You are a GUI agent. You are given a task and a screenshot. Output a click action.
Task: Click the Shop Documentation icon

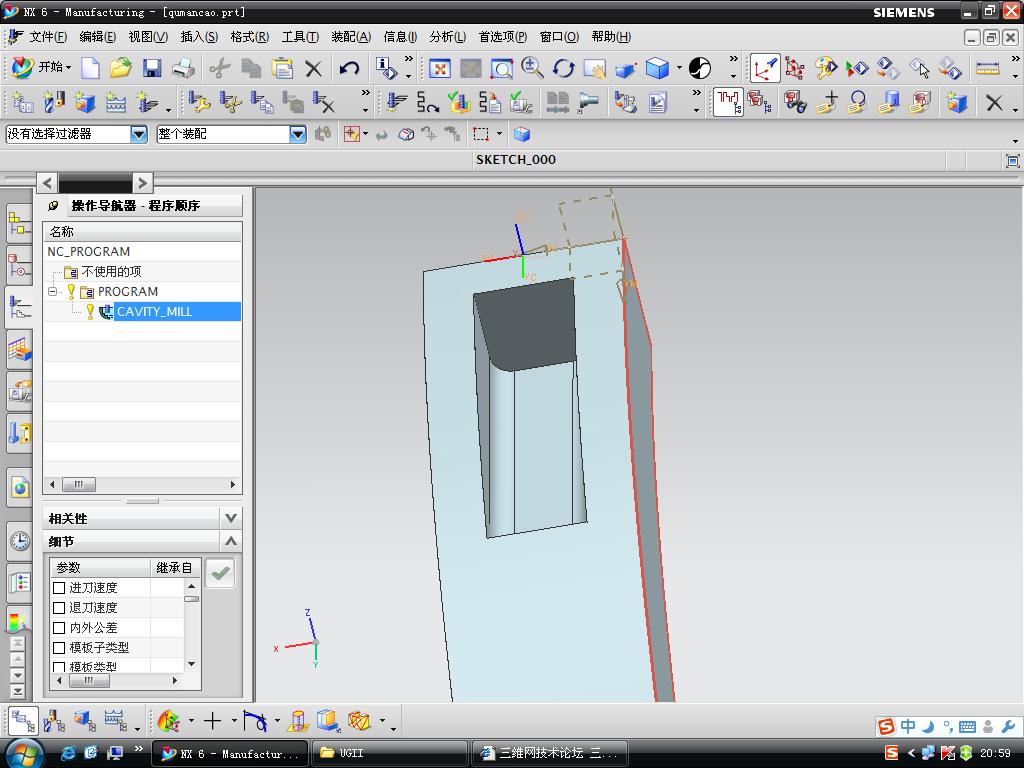click(x=658, y=103)
